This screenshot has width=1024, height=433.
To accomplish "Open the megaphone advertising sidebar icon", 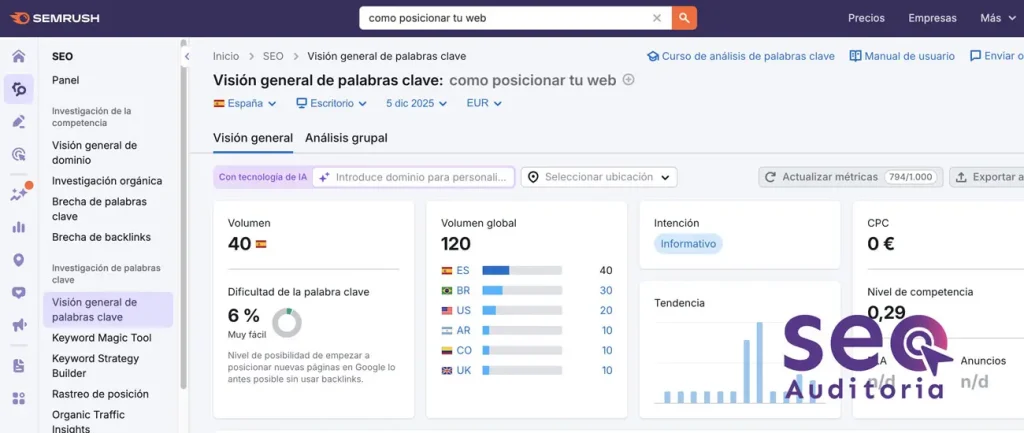I will 18,325.
